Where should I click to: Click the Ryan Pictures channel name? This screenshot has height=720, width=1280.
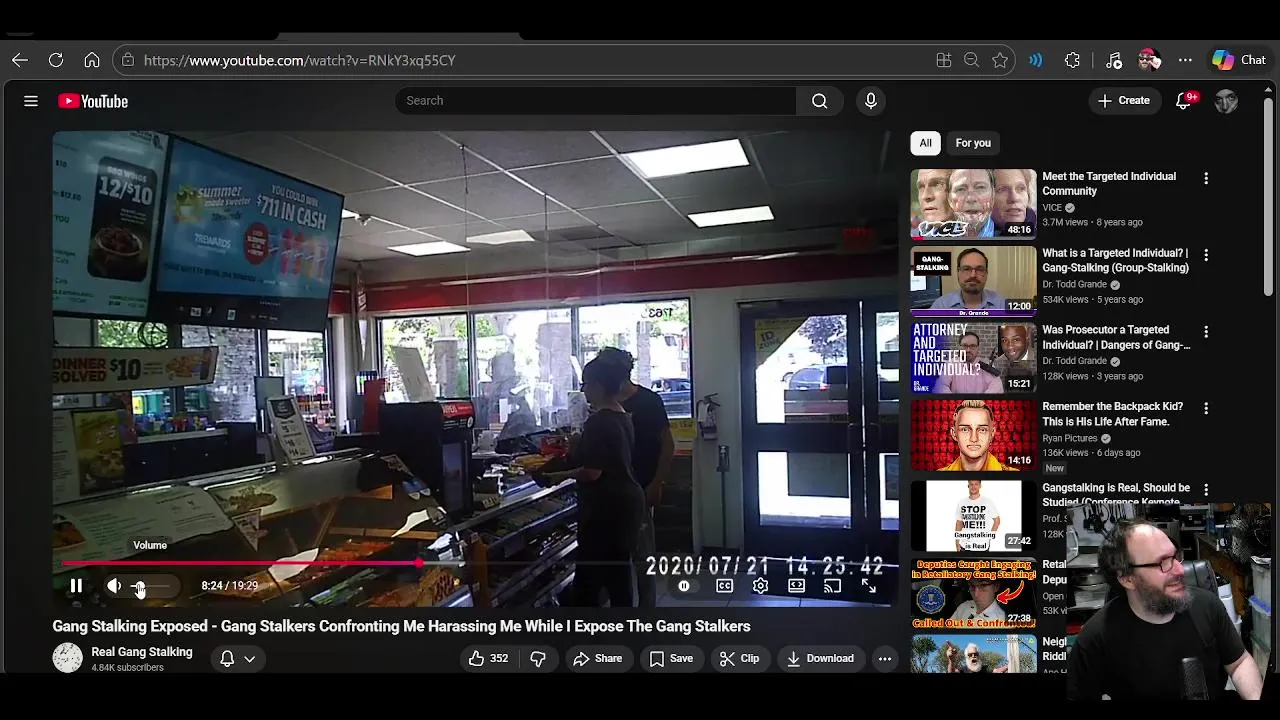point(1069,438)
